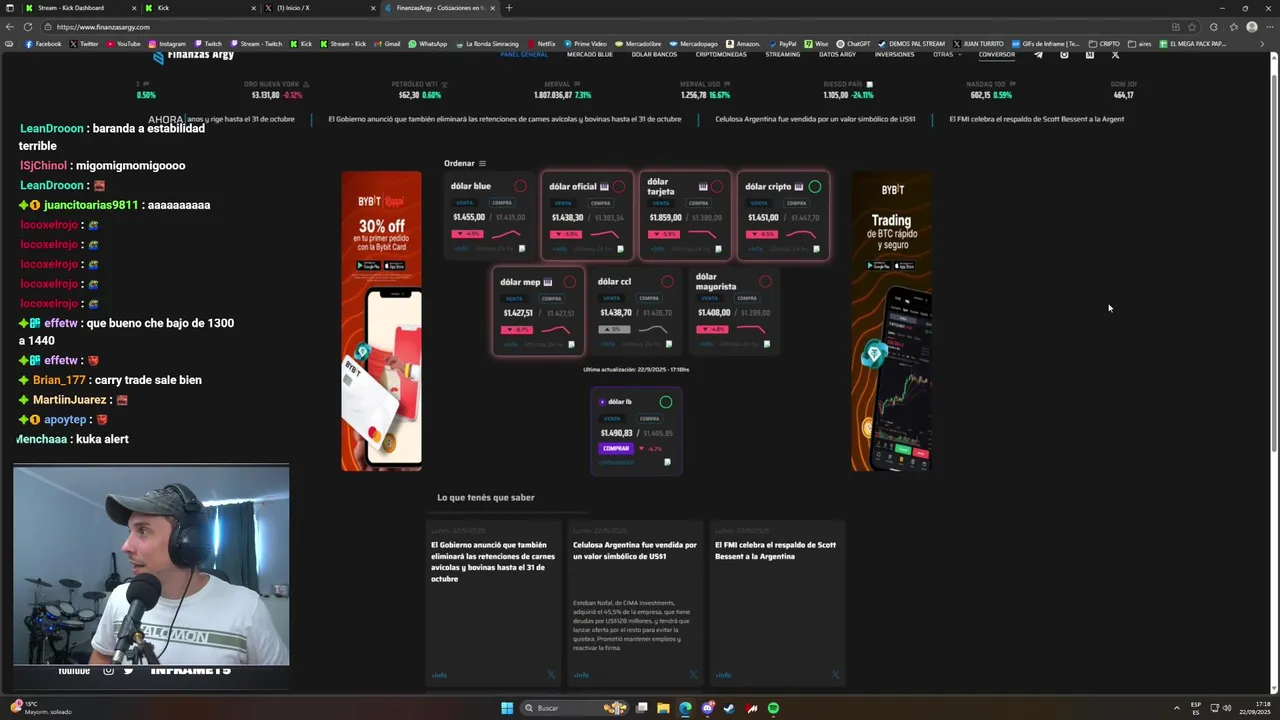This screenshot has width=1280, height=720.
Task: Open +info link on dólar blue card
Action: [x=461, y=248]
